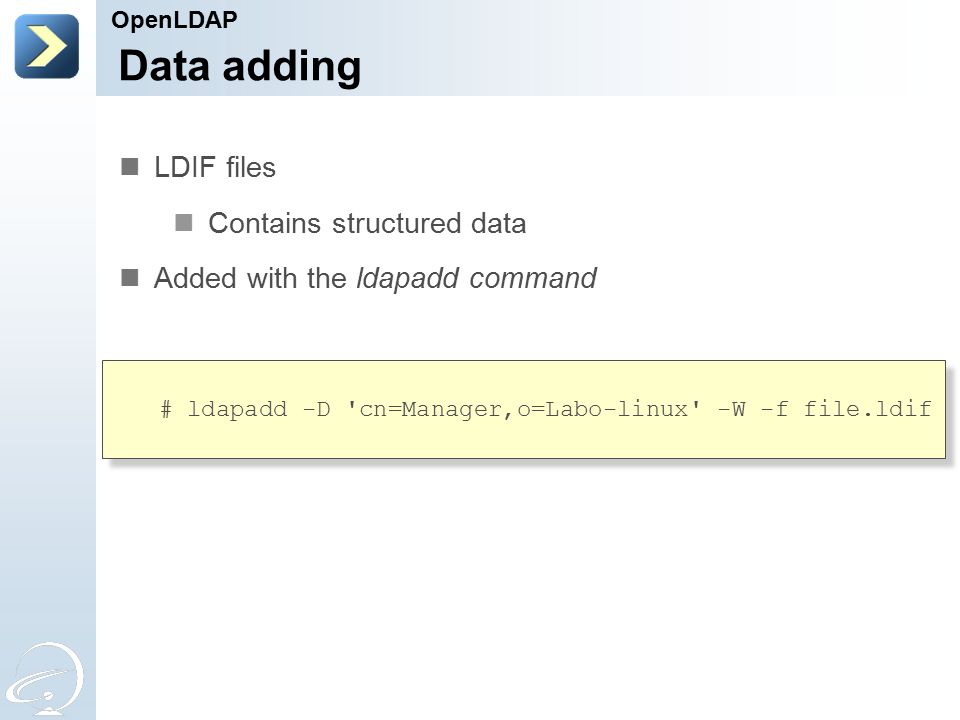This screenshot has width=960, height=720.
Task: Click the OpenLDAP header label
Action: click(174, 20)
